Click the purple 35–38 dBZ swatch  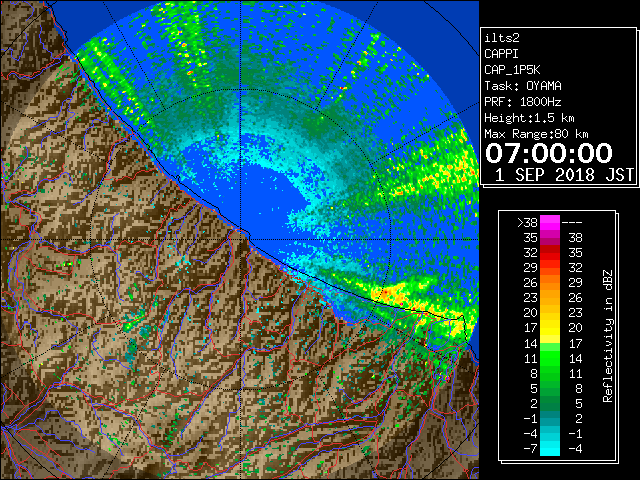tap(550, 238)
